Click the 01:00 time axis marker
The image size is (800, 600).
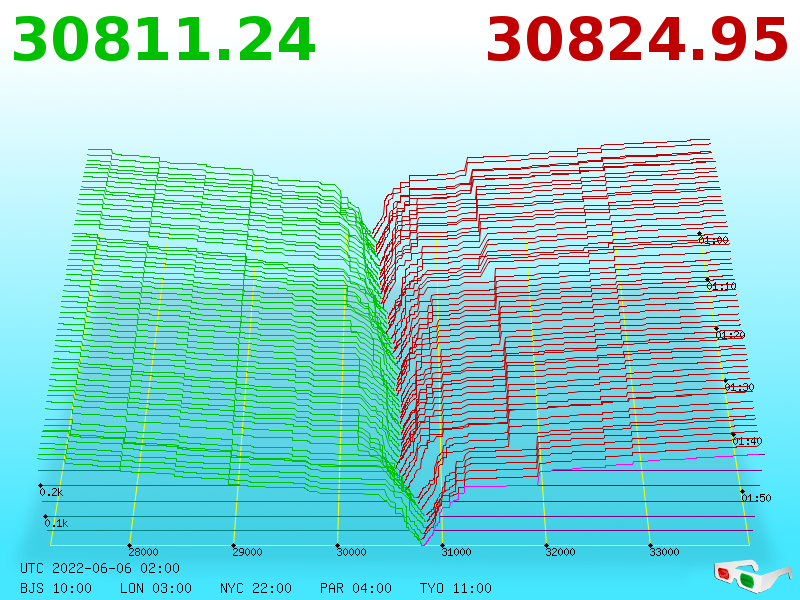pyautogui.click(x=714, y=240)
